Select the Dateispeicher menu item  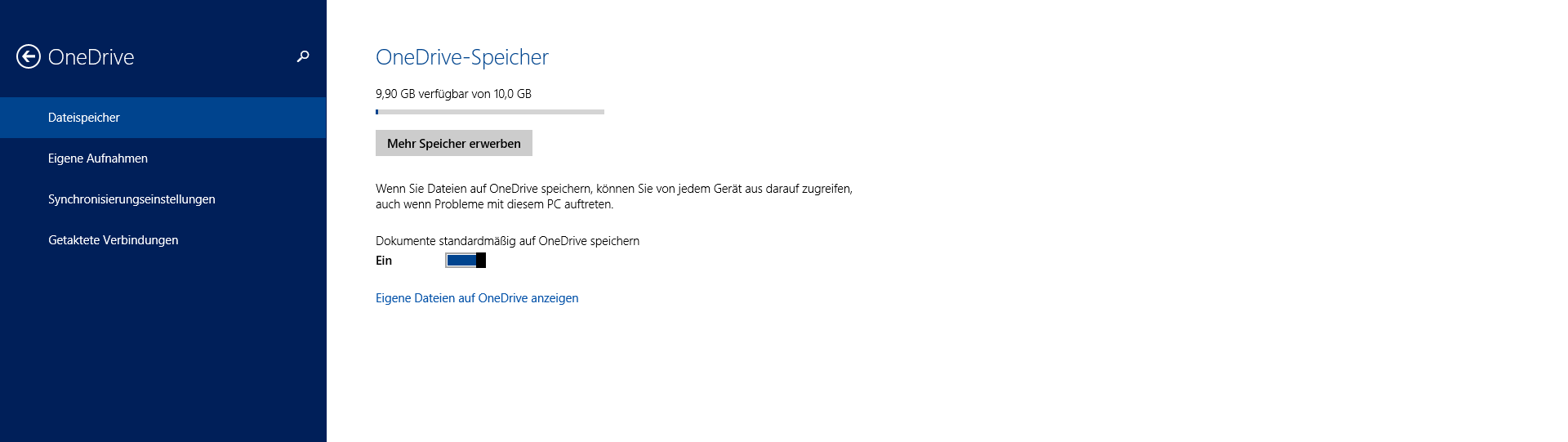tap(84, 118)
